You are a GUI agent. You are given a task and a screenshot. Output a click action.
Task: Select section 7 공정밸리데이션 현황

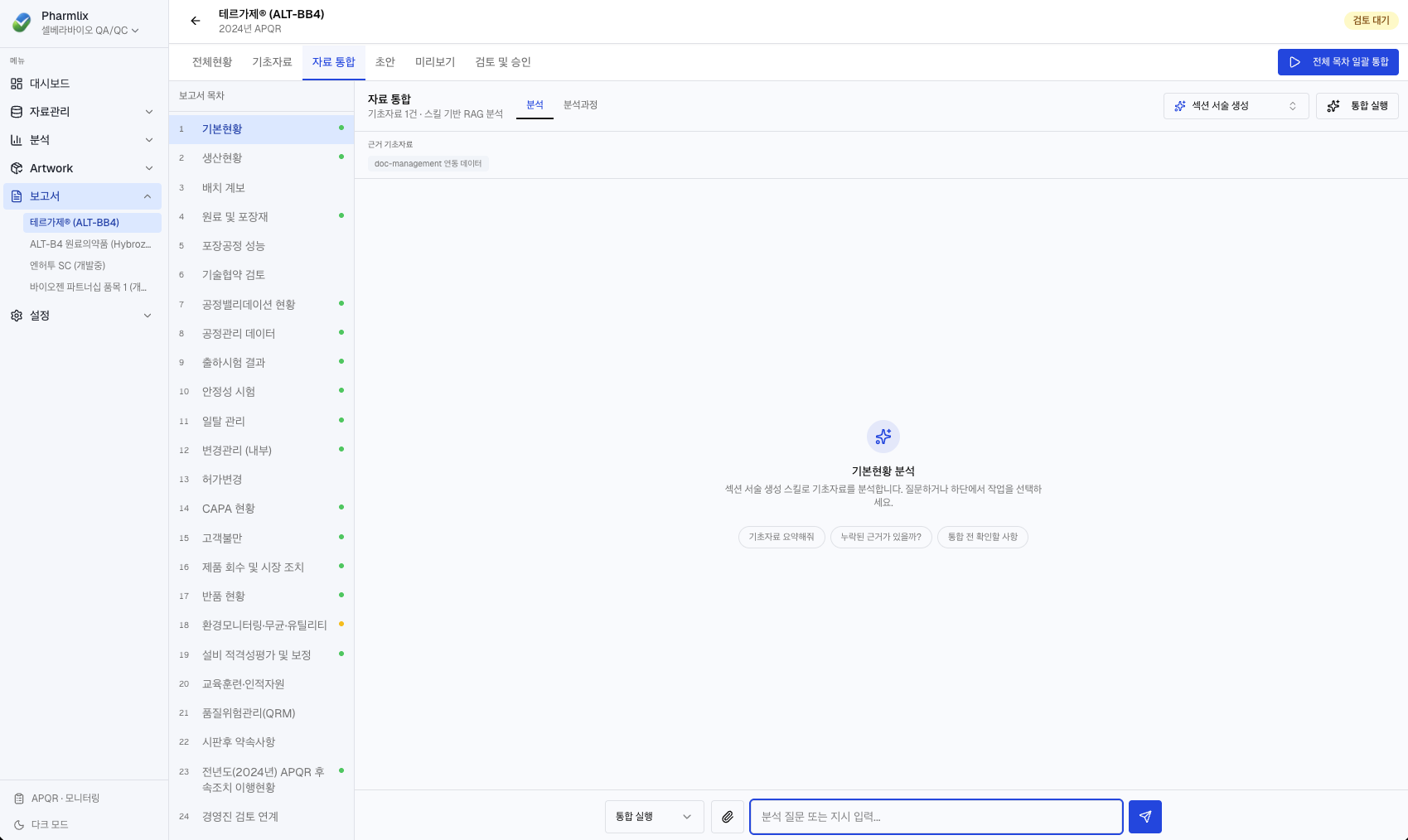pos(262,305)
